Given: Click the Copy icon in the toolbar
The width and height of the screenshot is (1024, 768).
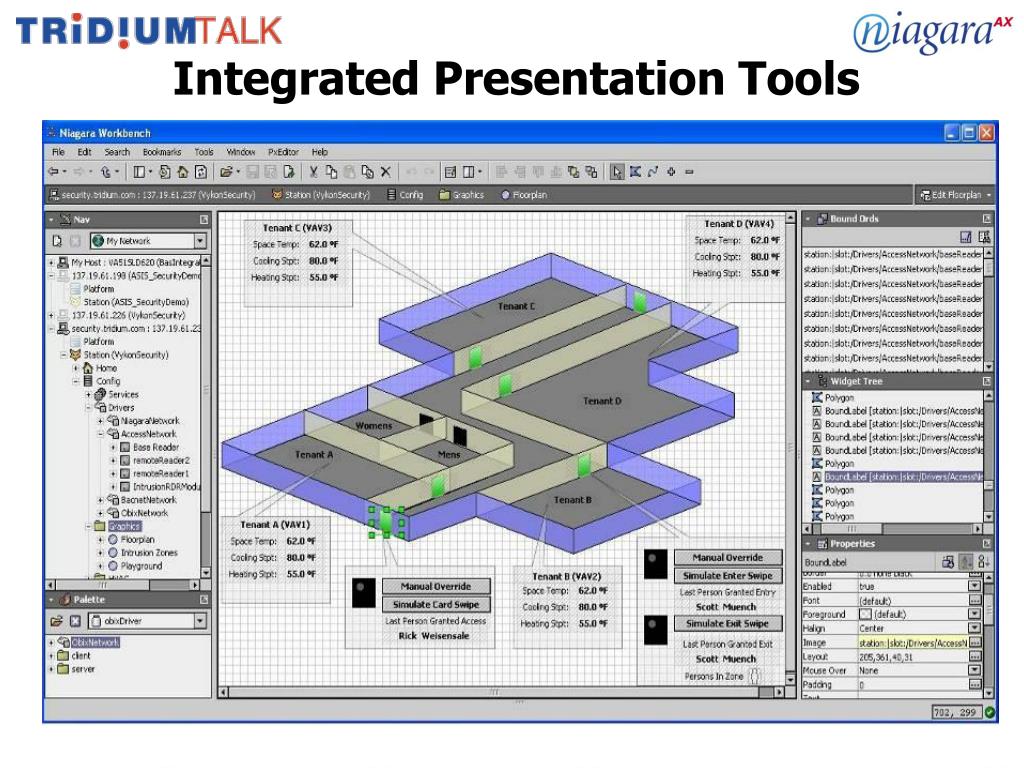Looking at the screenshot, I should (331, 172).
